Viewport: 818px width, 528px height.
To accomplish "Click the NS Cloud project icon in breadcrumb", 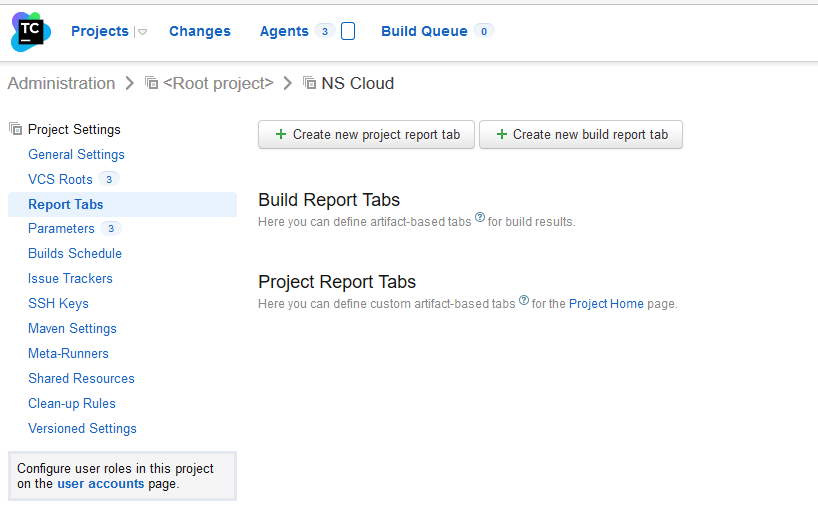I will (x=310, y=84).
